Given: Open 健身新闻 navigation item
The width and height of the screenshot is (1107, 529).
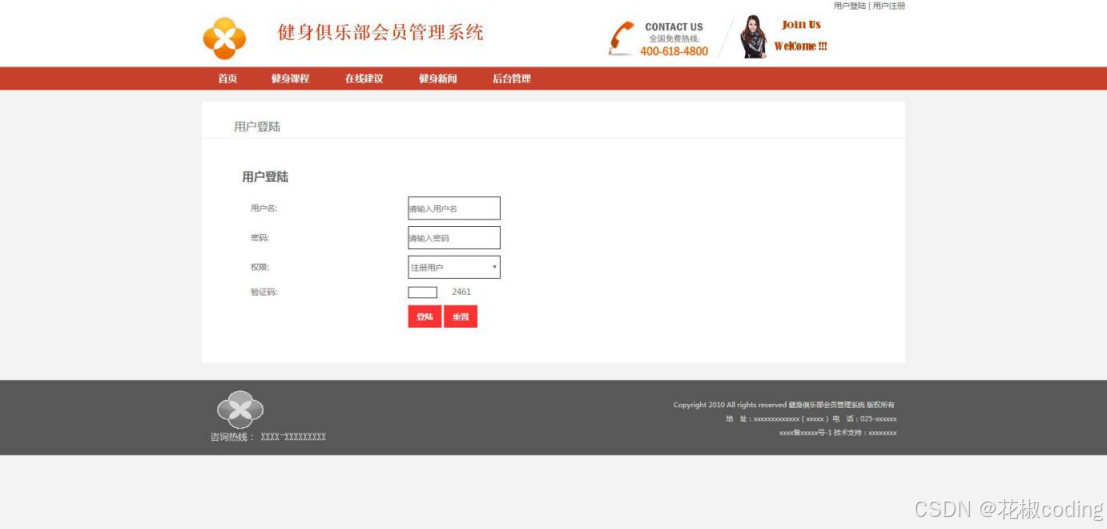Looking at the screenshot, I should 438,78.
